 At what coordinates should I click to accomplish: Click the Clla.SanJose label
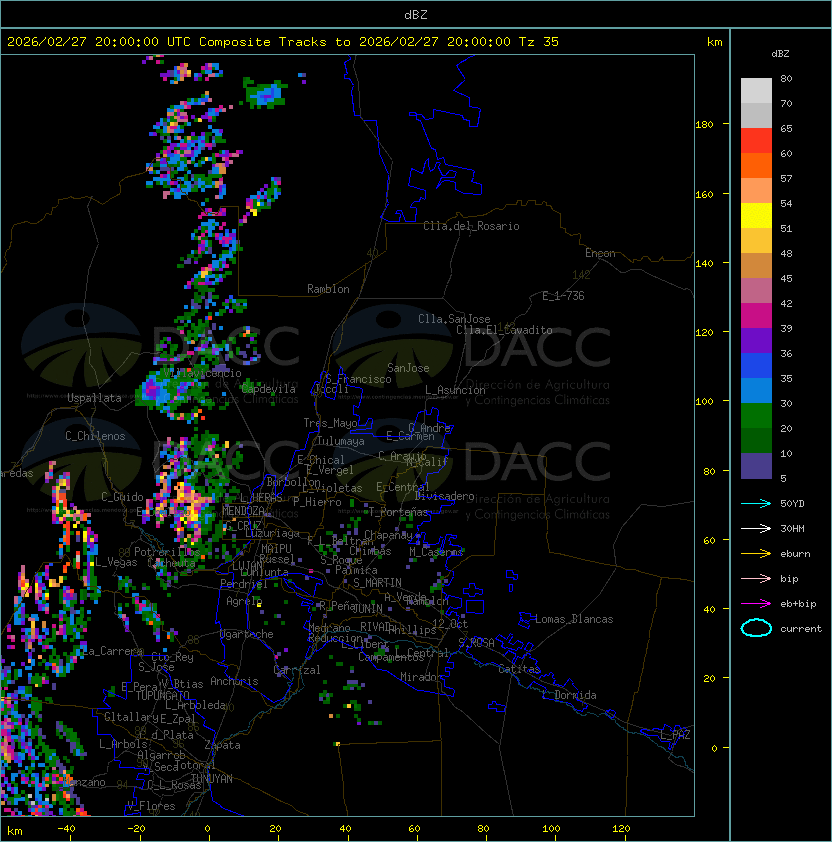[454, 319]
